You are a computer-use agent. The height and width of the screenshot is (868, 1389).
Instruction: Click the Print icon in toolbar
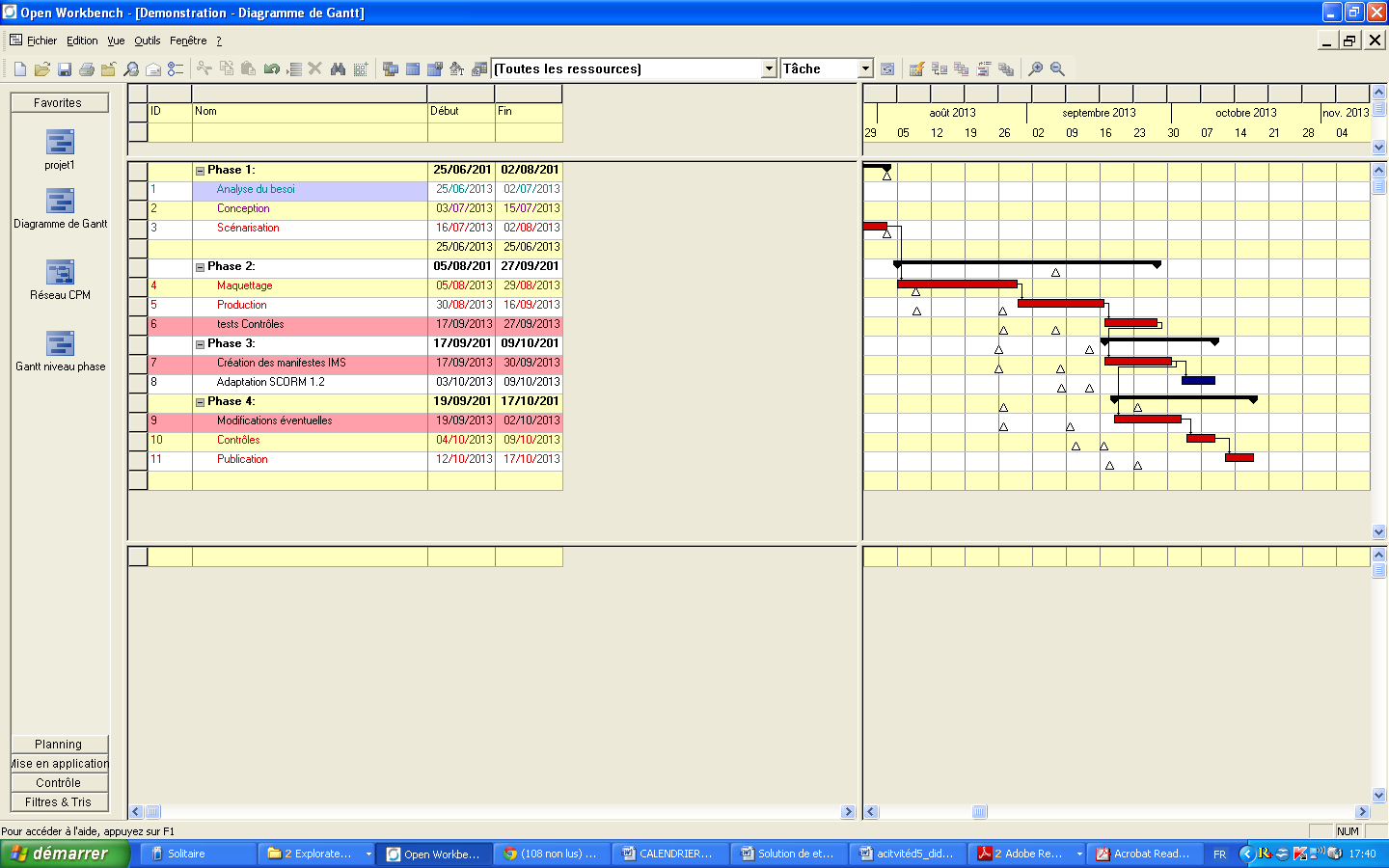[87, 69]
